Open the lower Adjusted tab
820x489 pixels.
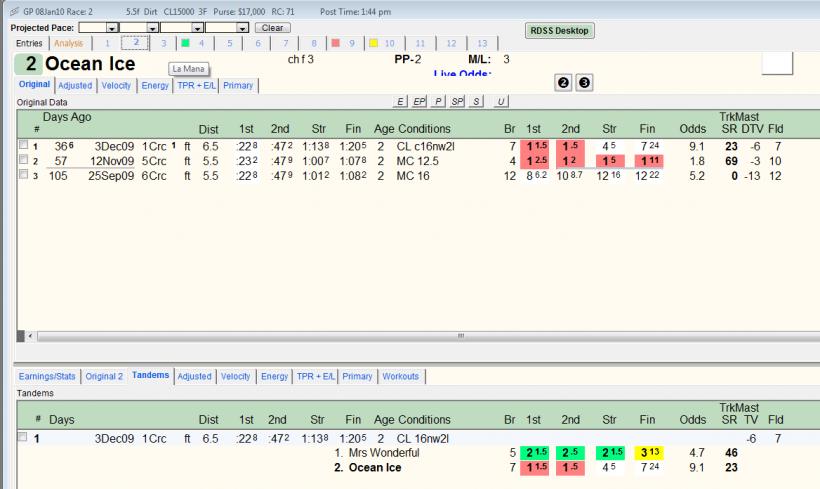195,376
